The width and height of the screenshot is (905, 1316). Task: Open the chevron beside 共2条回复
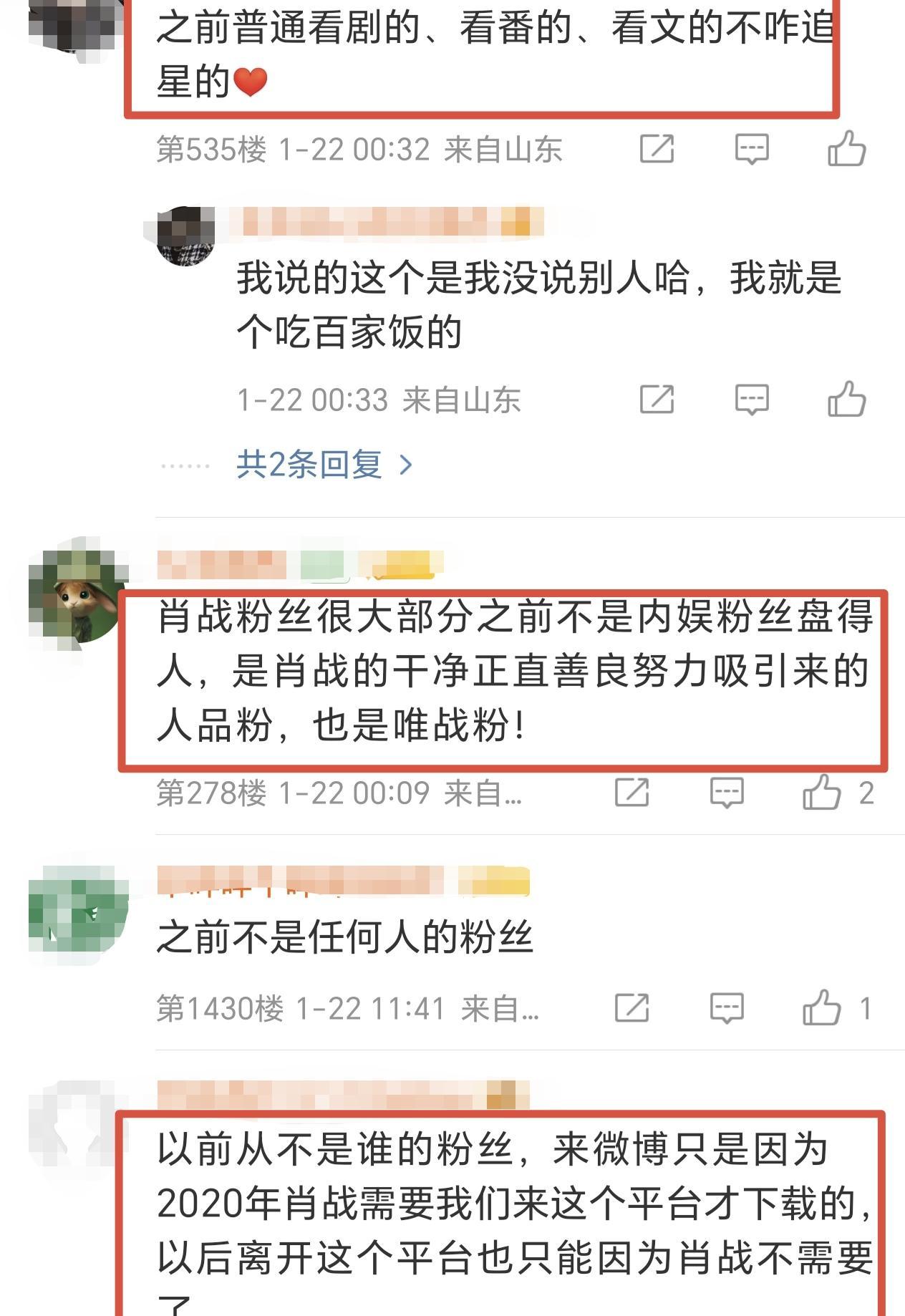pos(406,465)
